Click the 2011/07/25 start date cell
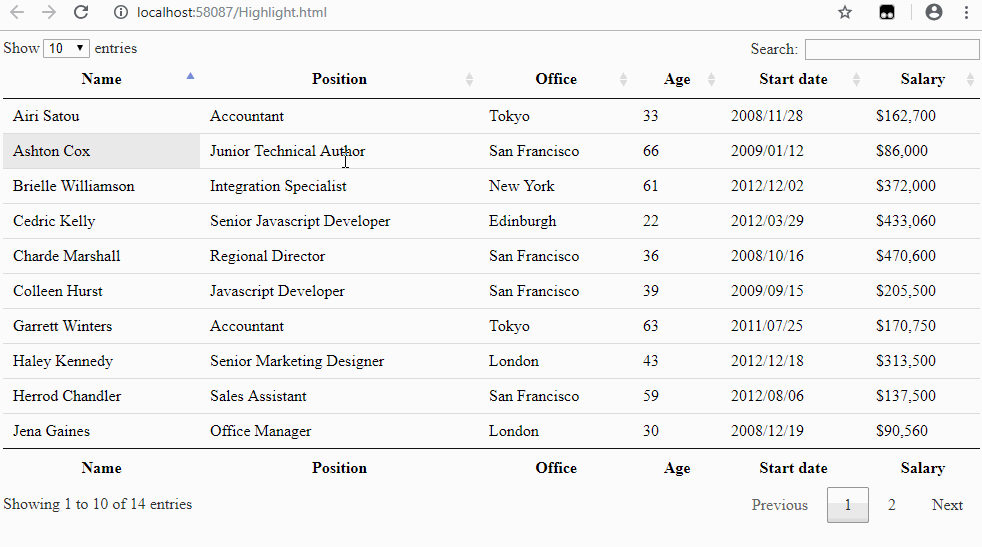 coord(793,326)
